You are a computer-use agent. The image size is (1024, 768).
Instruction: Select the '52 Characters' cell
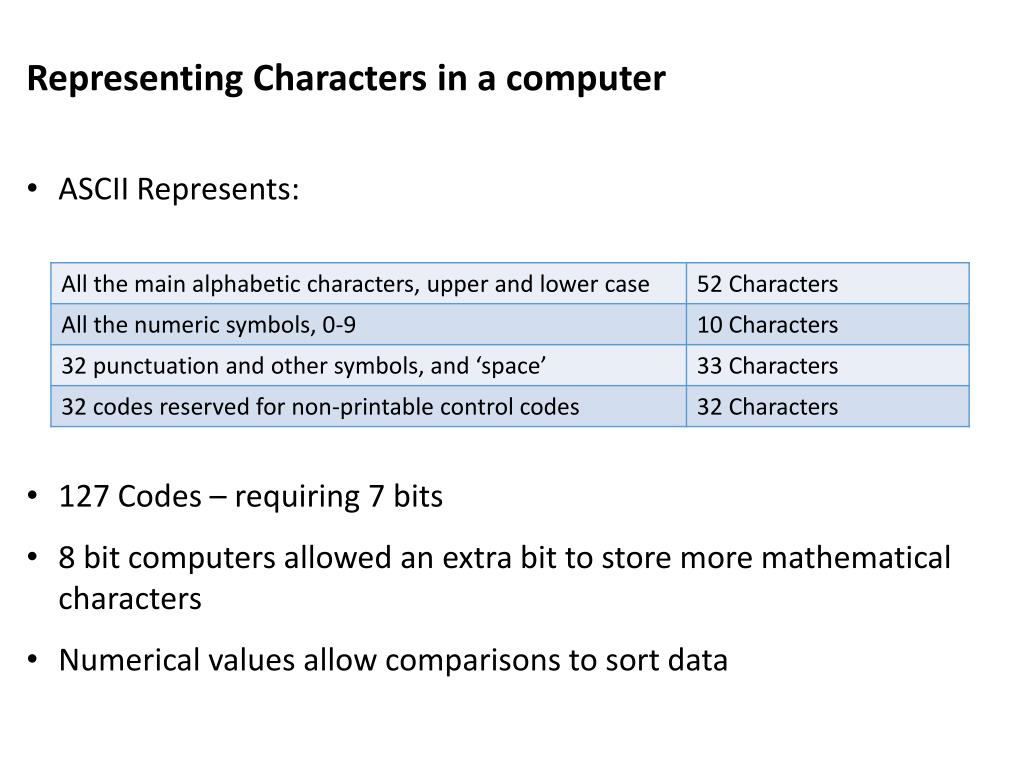(x=827, y=283)
